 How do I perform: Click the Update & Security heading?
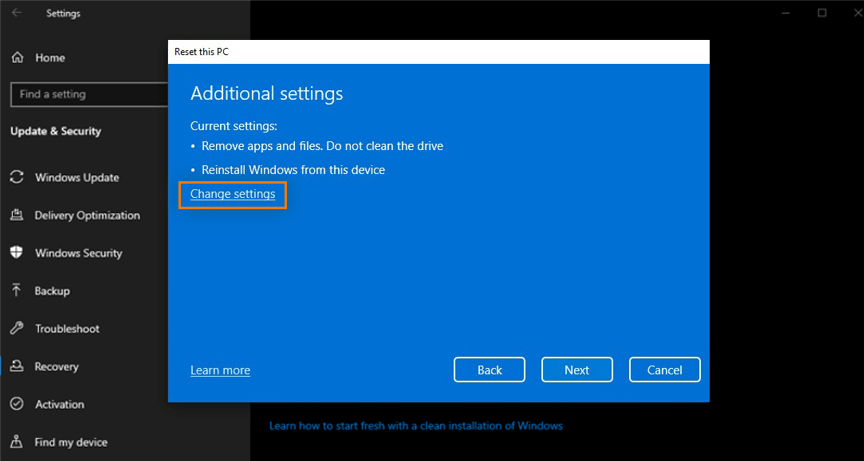click(56, 131)
